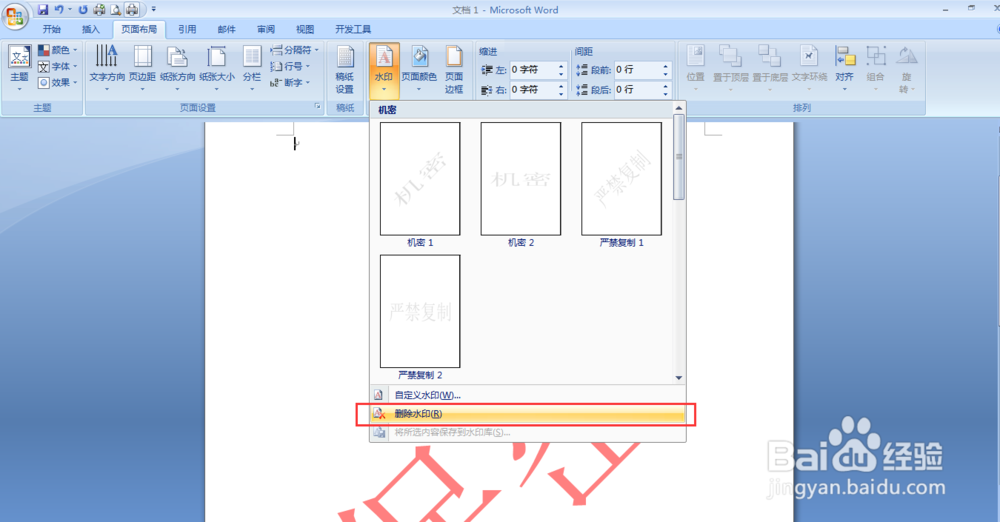Open 纸张大小 paper size menu
The image size is (1000, 522).
(217, 68)
